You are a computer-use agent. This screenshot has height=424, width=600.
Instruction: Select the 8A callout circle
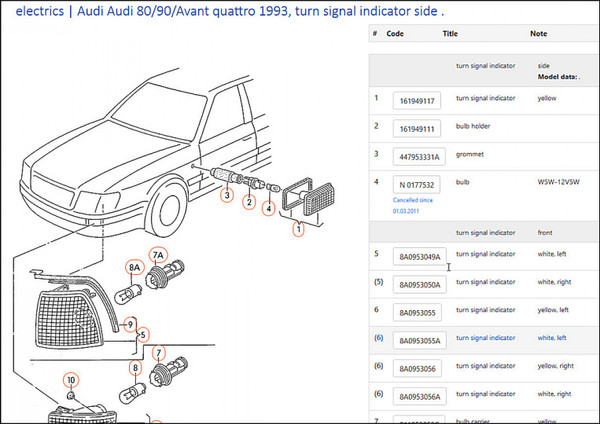(x=134, y=268)
